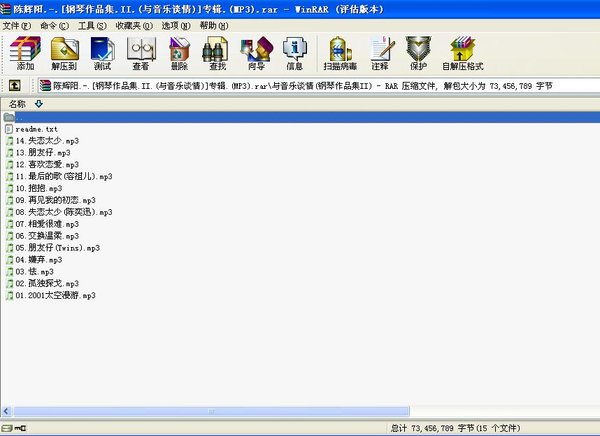The image size is (600, 436).
Task: Select 11.最后的歌(容祖儿).mp3
Action: pos(64,176)
